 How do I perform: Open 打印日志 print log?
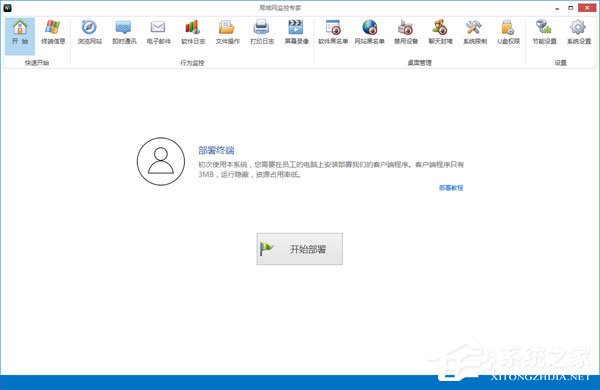click(262, 33)
